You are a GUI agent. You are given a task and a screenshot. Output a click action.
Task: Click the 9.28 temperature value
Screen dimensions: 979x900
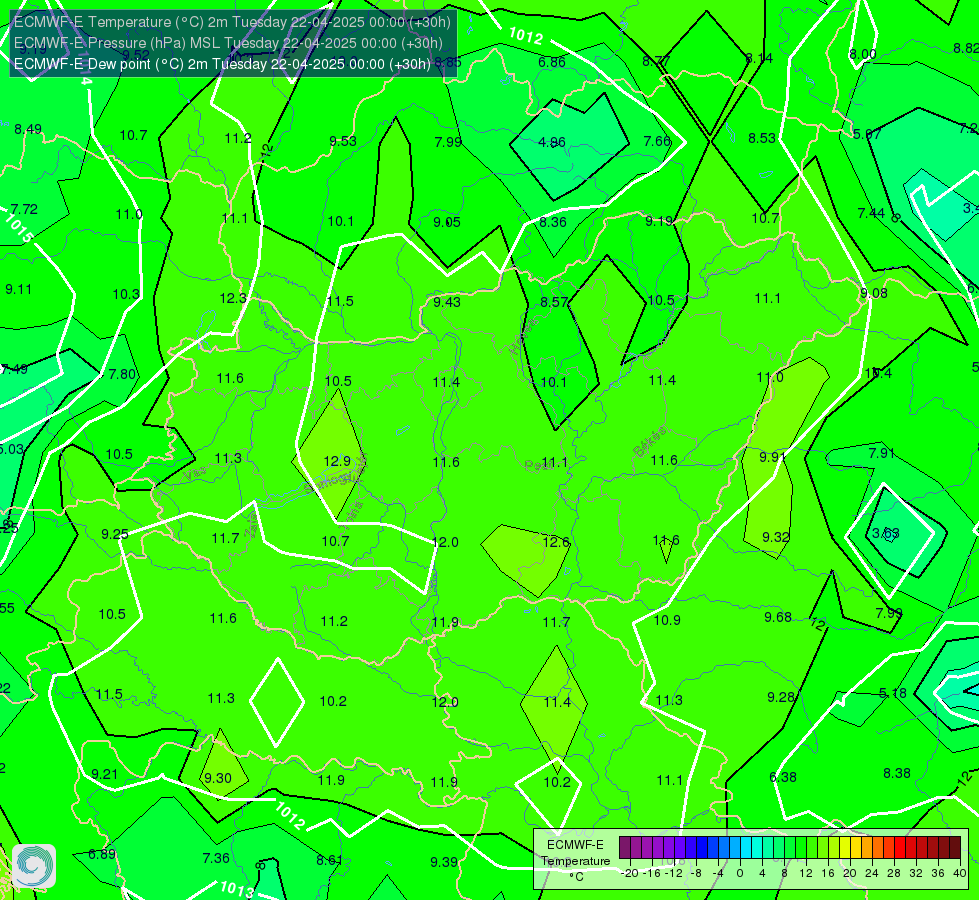pos(780,697)
